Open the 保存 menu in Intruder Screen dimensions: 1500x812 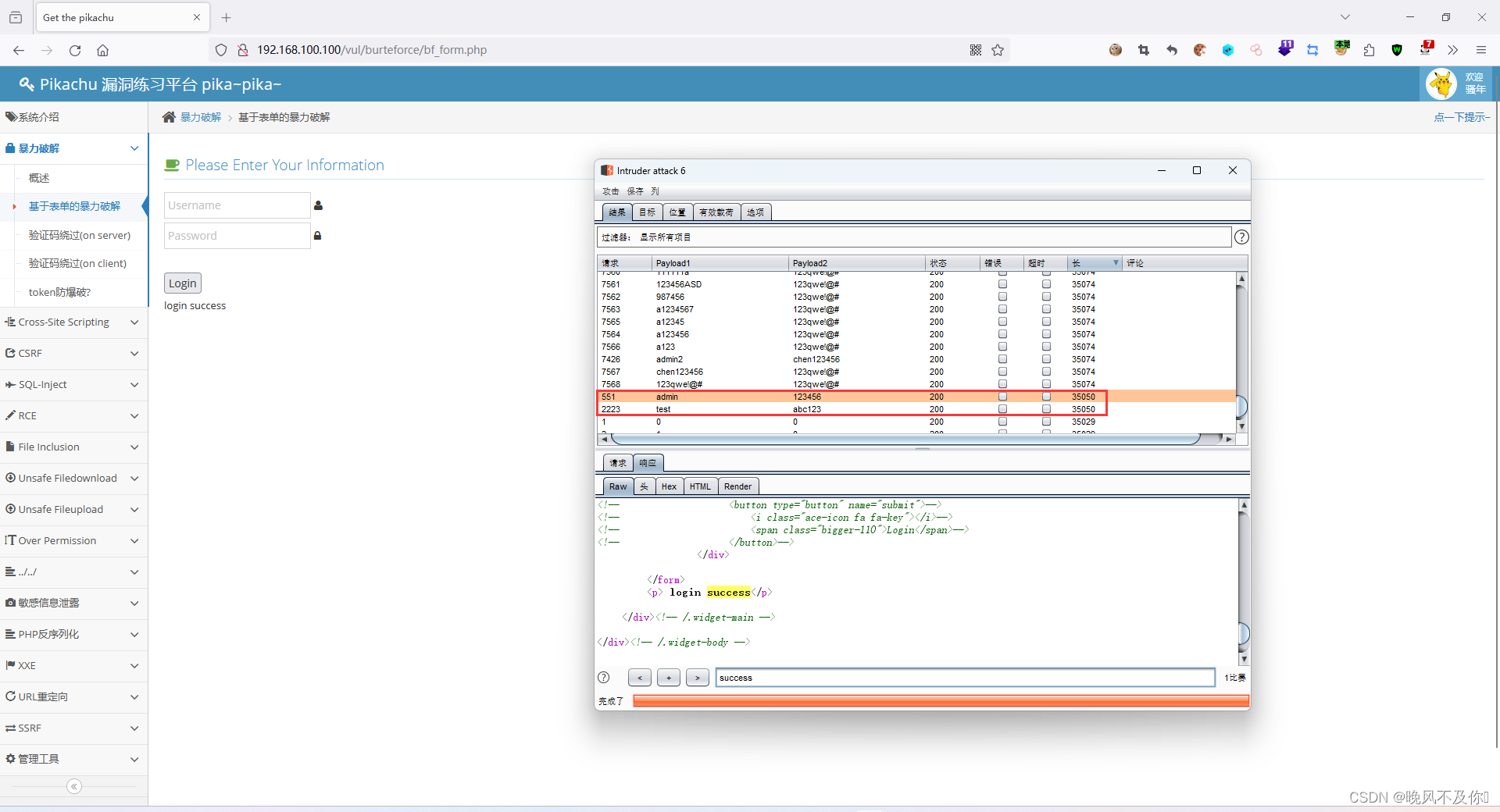coord(635,191)
